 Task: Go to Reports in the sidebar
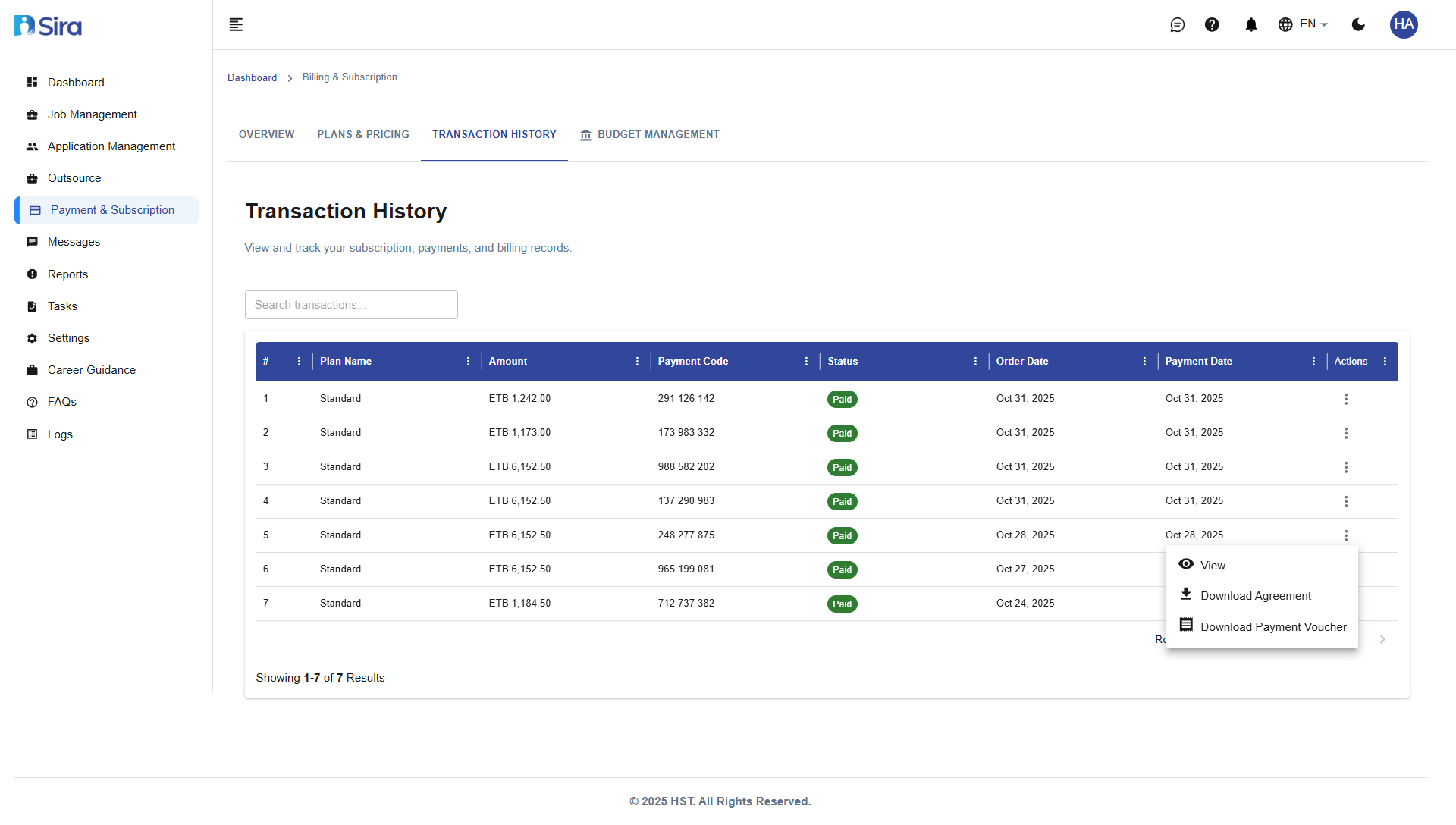pos(67,274)
